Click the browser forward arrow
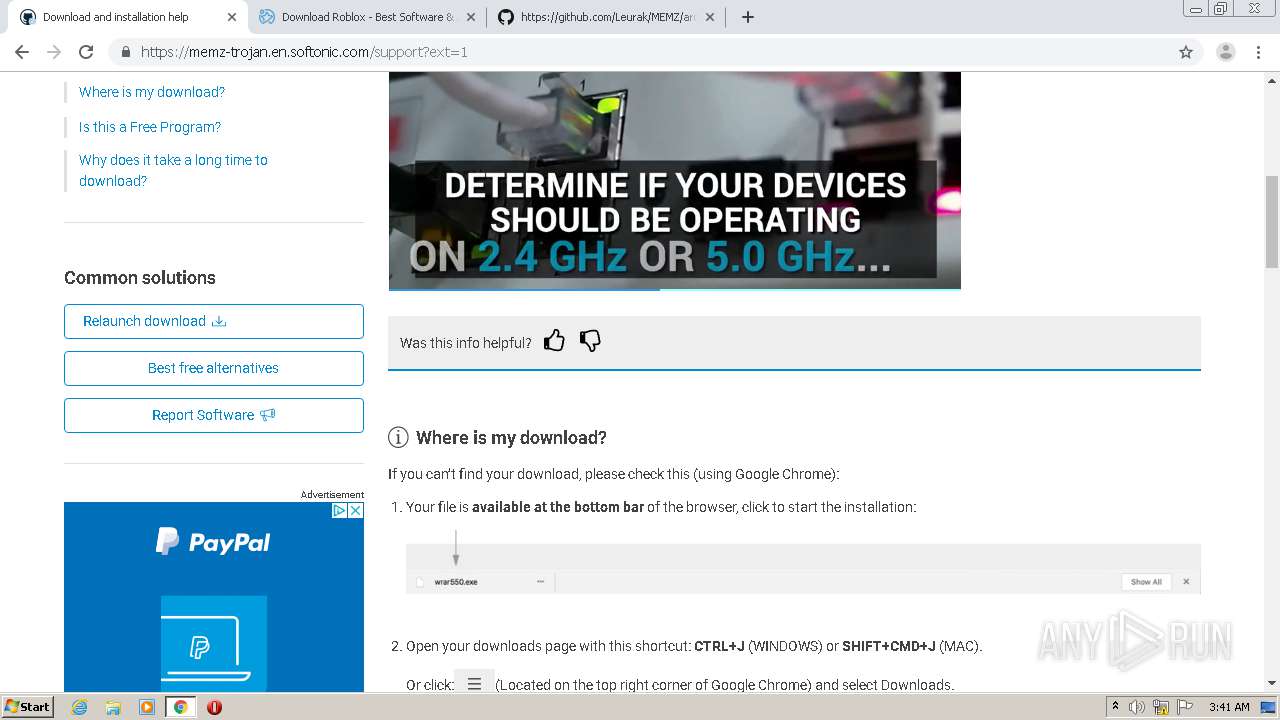1280x720 pixels. tap(54, 52)
